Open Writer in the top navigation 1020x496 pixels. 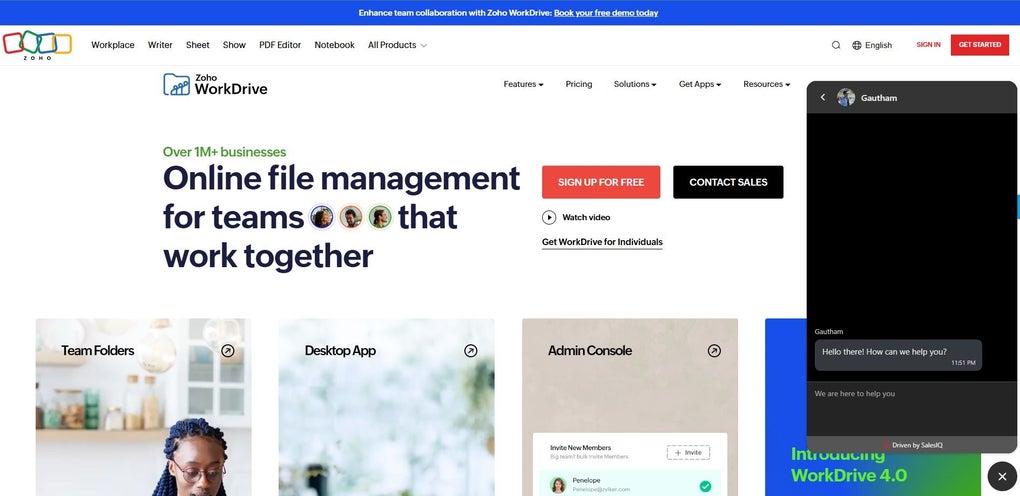[160, 45]
